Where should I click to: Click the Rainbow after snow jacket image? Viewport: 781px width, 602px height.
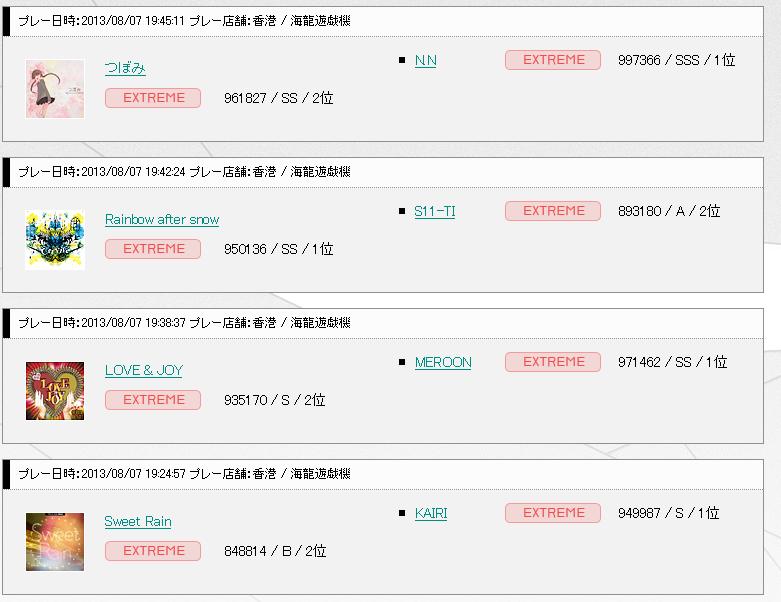click(x=55, y=240)
